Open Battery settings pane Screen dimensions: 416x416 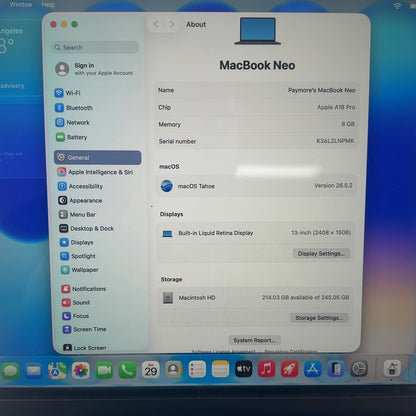point(71,137)
